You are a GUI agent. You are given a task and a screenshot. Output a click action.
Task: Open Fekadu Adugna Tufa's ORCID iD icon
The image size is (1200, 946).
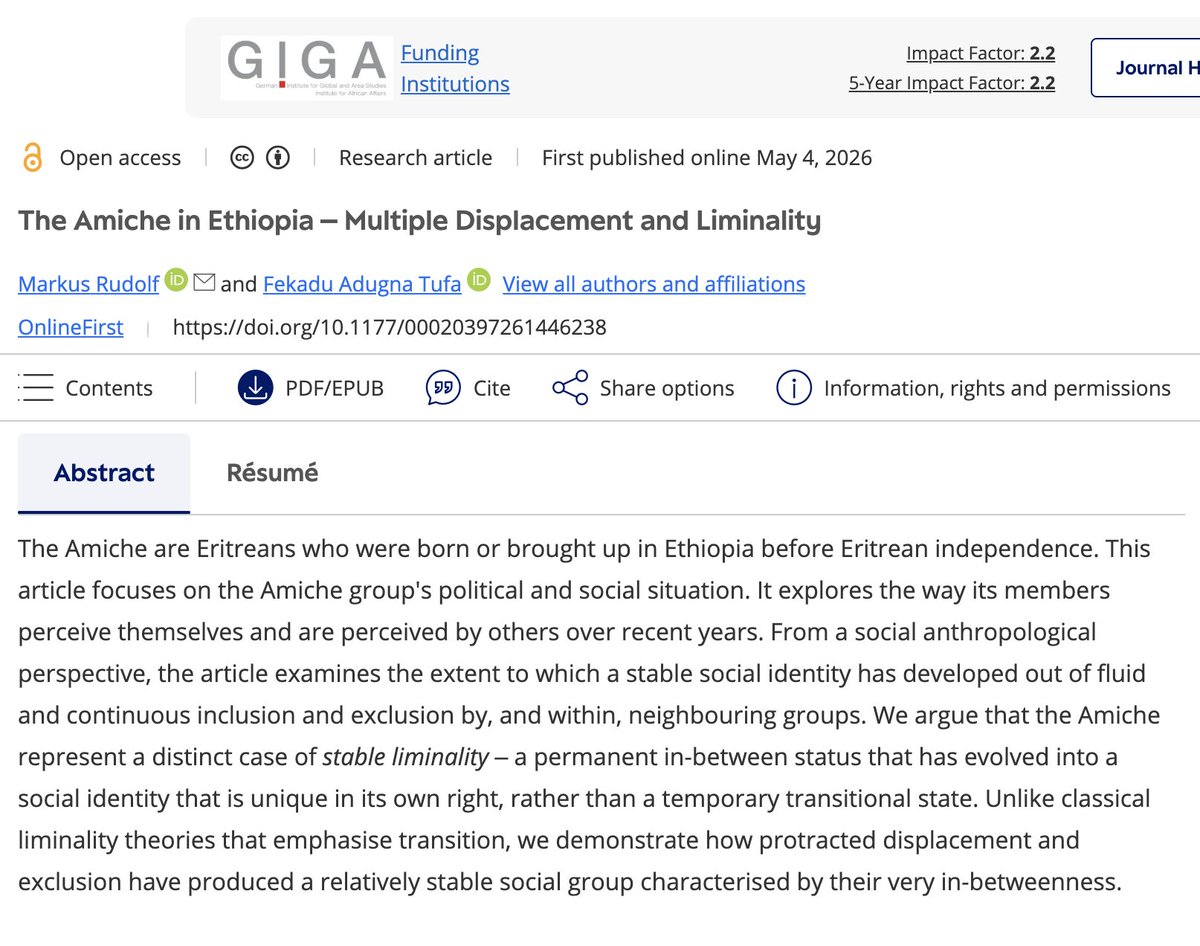[479, 281]
